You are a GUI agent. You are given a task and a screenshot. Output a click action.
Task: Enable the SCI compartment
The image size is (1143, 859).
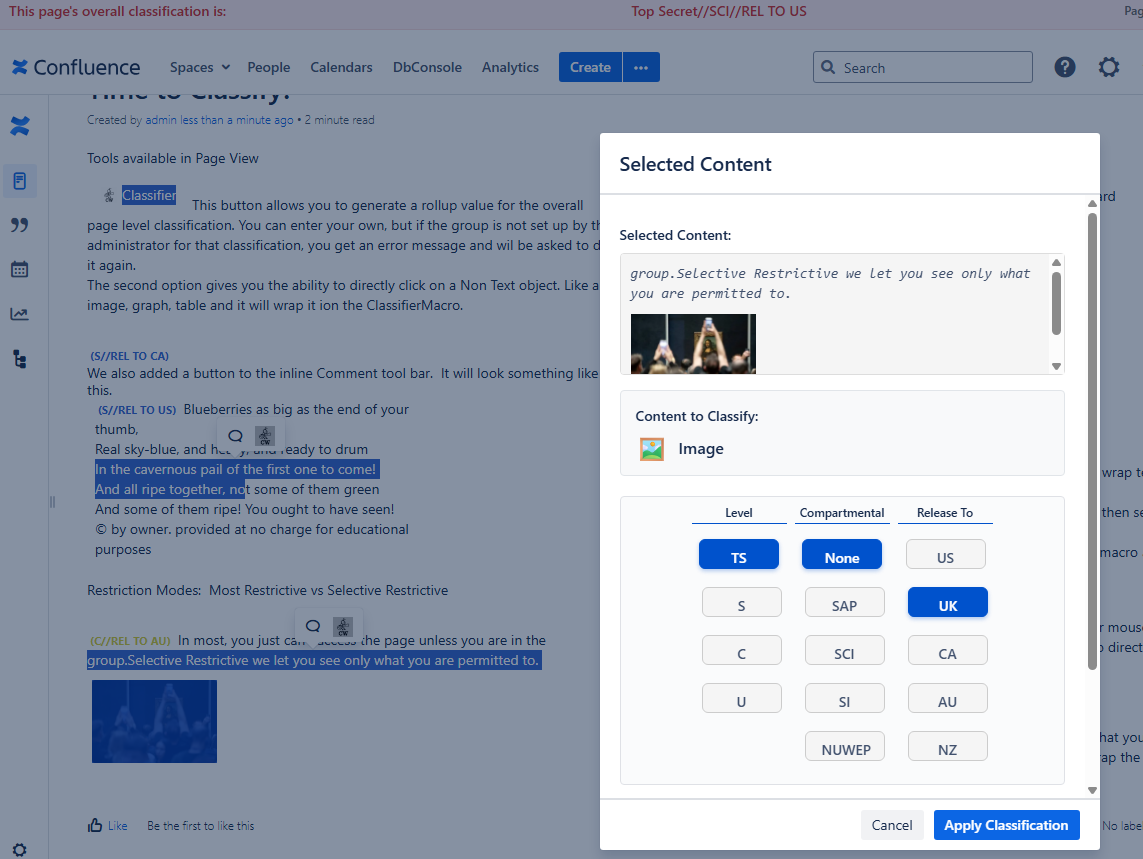(844, 650)
